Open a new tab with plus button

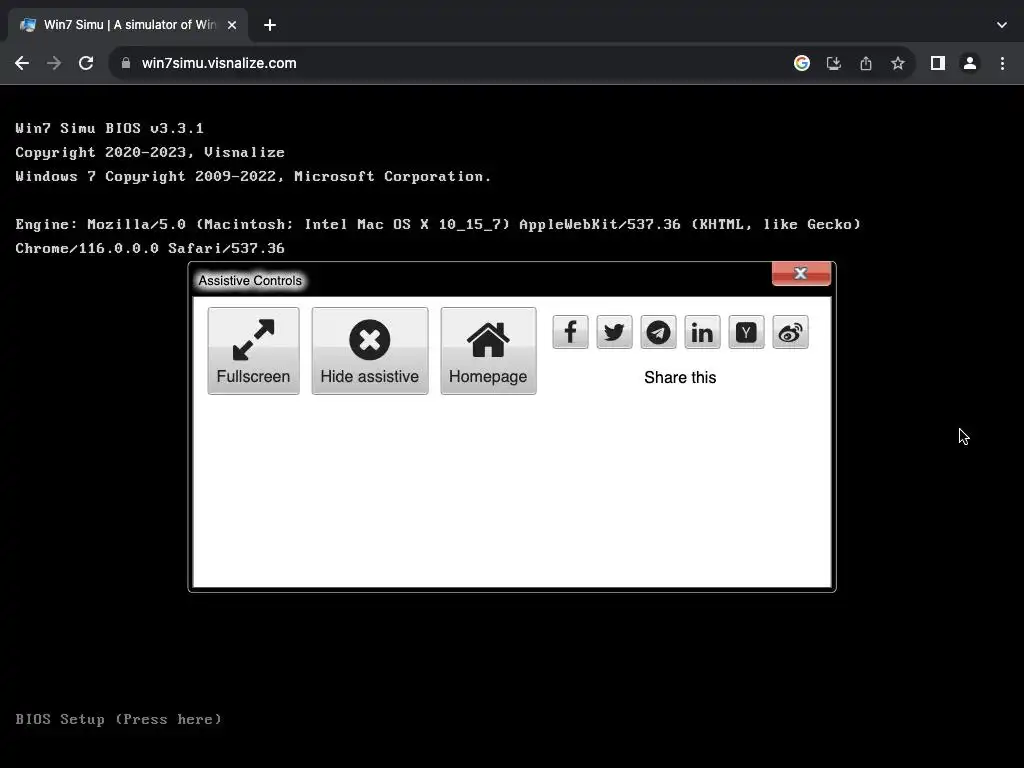point(270,25)
